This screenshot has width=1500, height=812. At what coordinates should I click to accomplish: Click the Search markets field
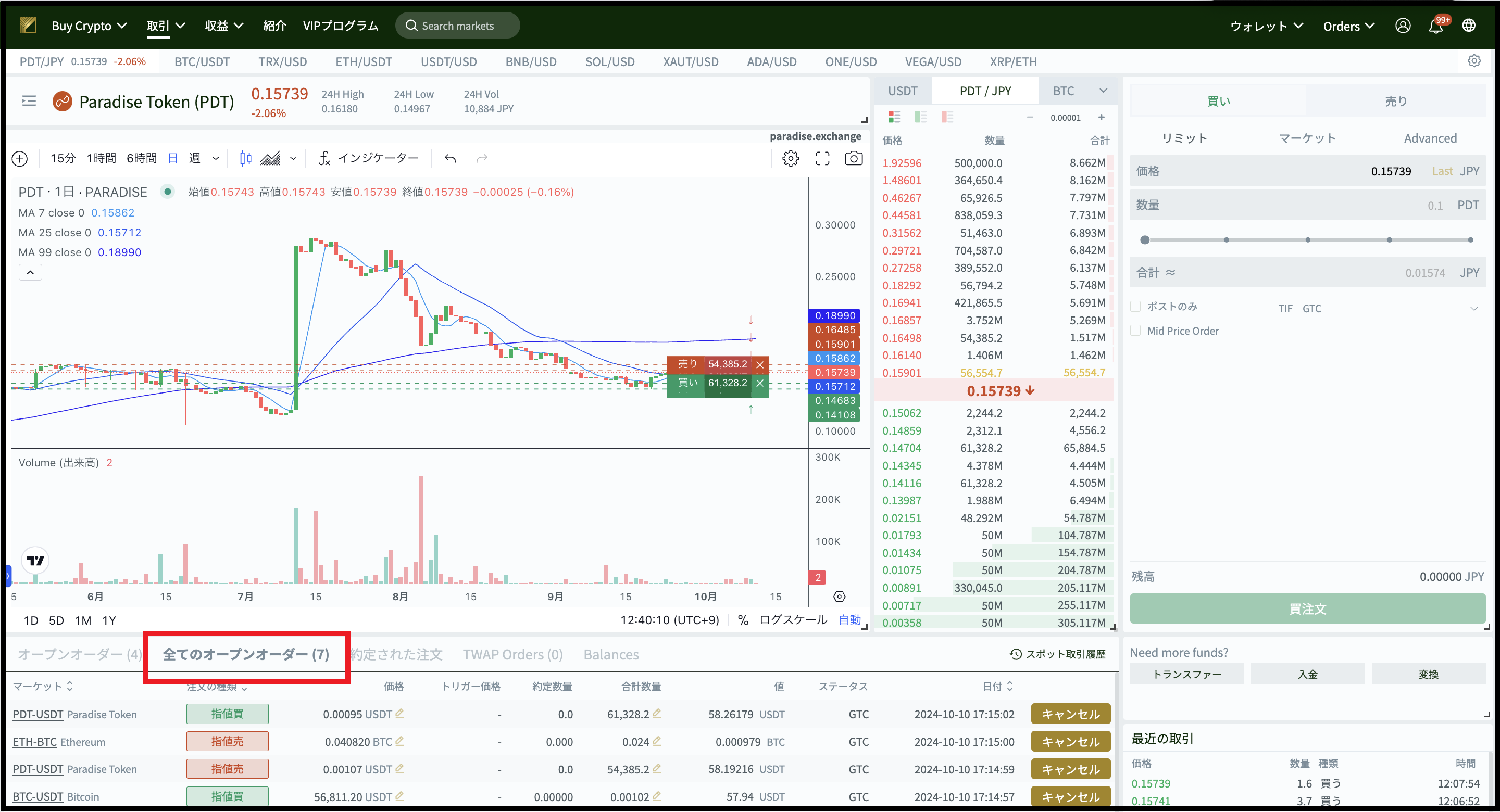458,26
